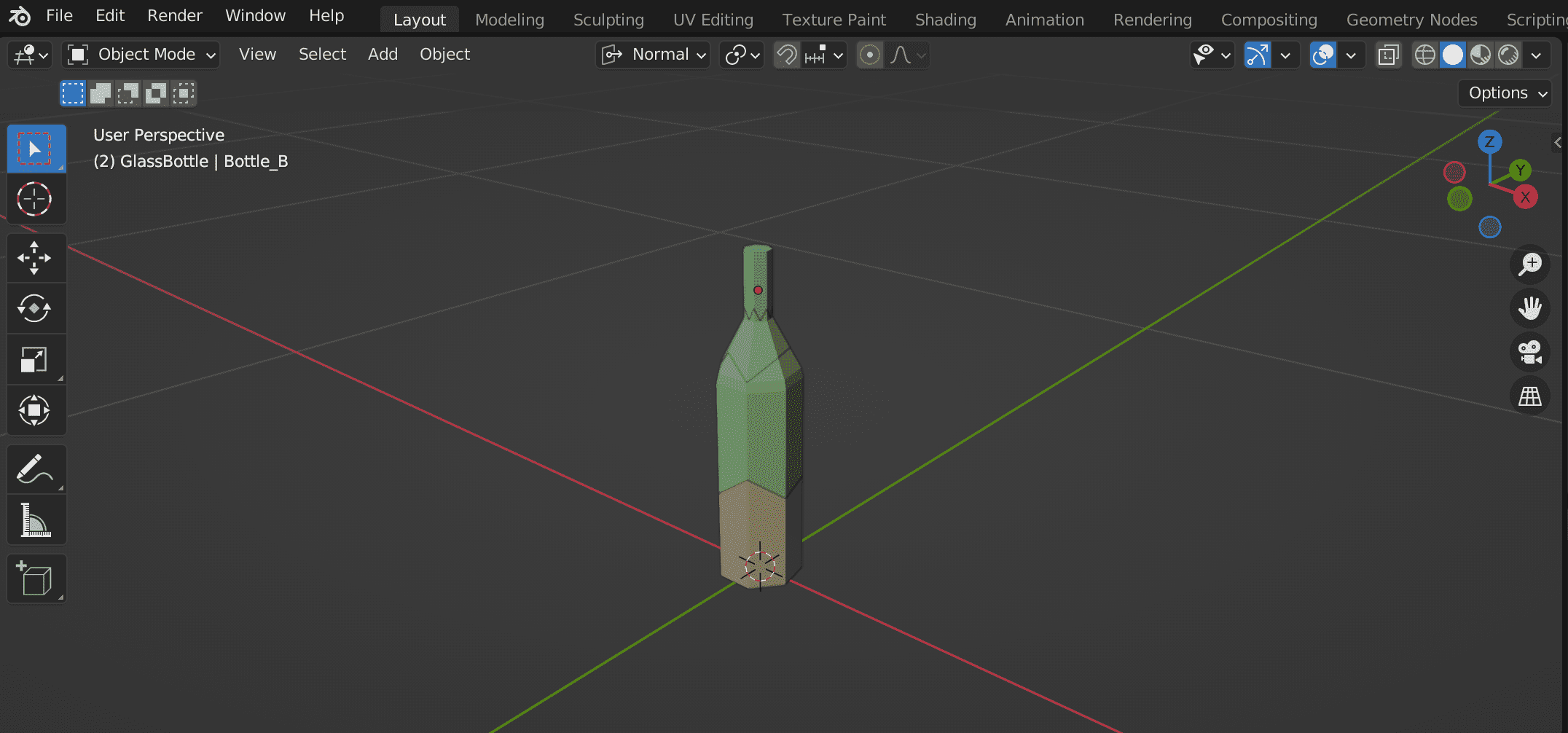This screenshot has width=1568, height=733.
Task: Select the Add Cube tool
Action: tap(36, 579)
